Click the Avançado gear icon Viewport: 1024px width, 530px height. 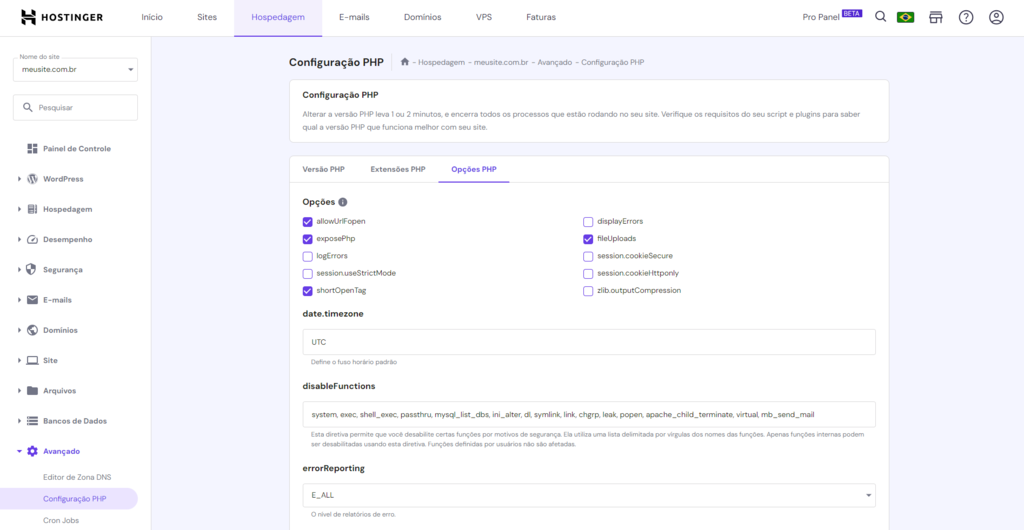[32, 451]
